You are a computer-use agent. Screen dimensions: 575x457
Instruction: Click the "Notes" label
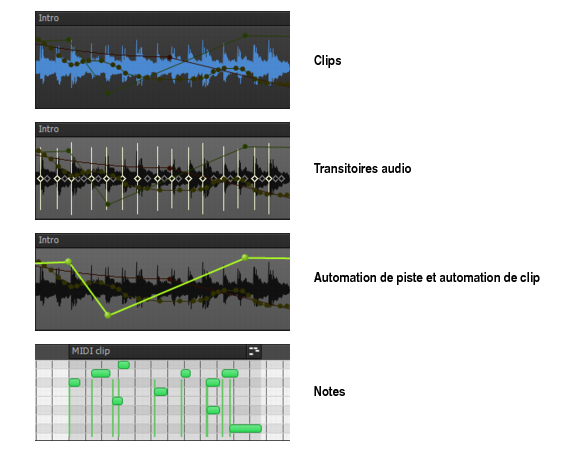(x=329, y=391)
